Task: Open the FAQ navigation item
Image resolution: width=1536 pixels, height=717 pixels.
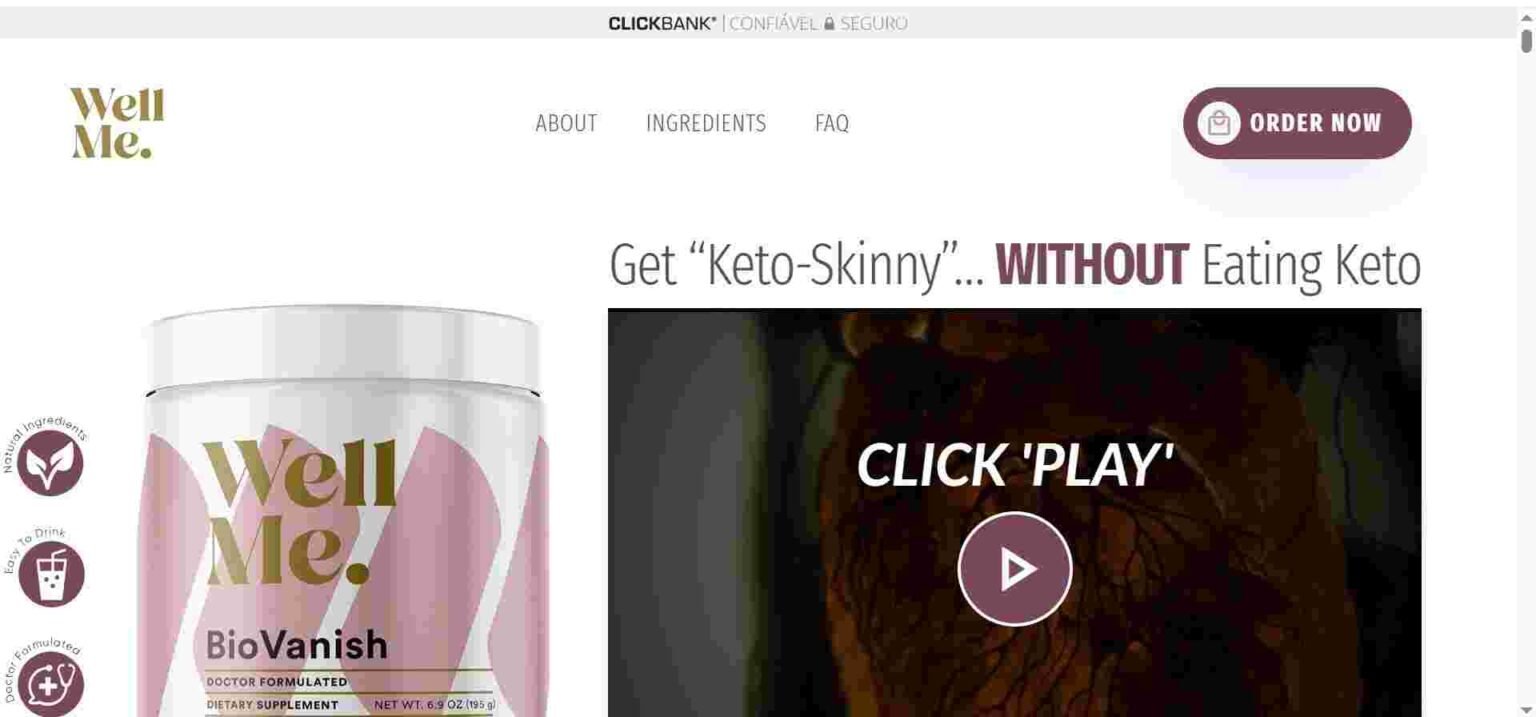Action: [832, 123]
